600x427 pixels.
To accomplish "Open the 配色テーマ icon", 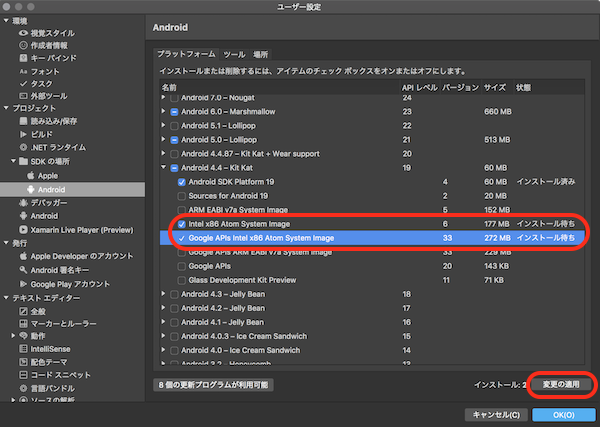I will [x=23, y=362].
